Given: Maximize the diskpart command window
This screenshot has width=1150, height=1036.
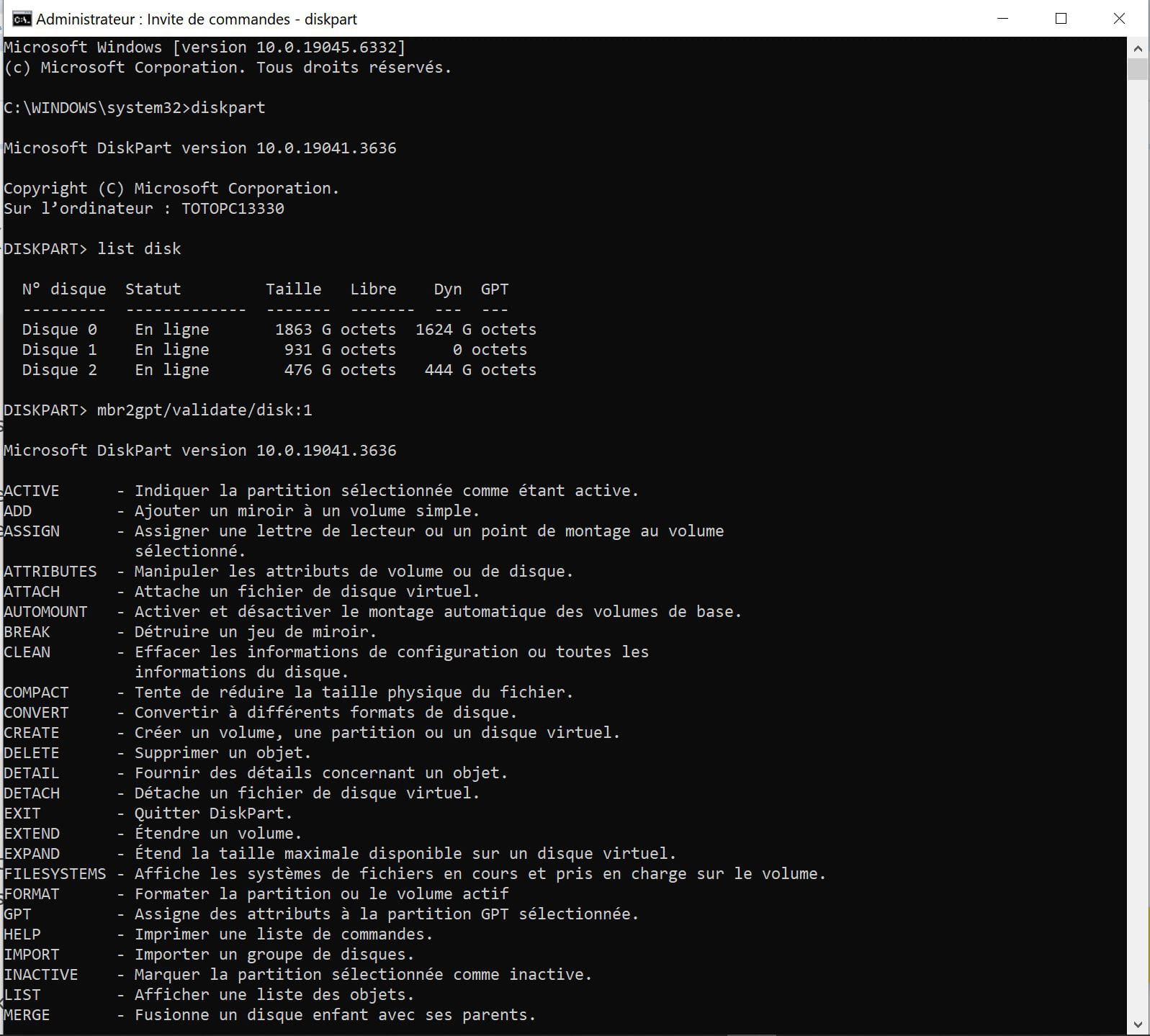Looking at the screenshot, I should [1061, 19].
